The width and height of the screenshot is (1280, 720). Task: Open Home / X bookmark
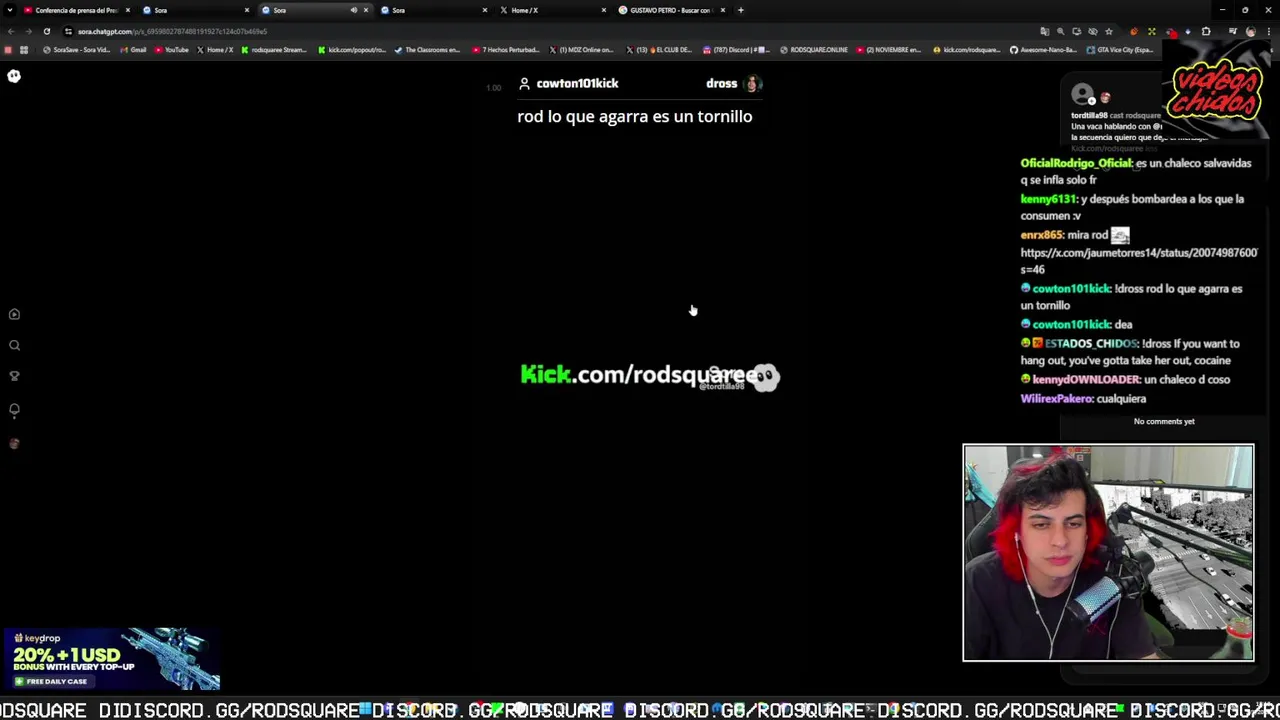tap(215, 50)
